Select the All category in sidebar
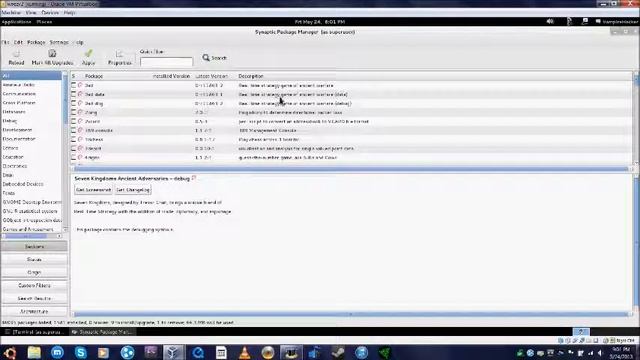 pyautogui.click(x=31, y=76)
